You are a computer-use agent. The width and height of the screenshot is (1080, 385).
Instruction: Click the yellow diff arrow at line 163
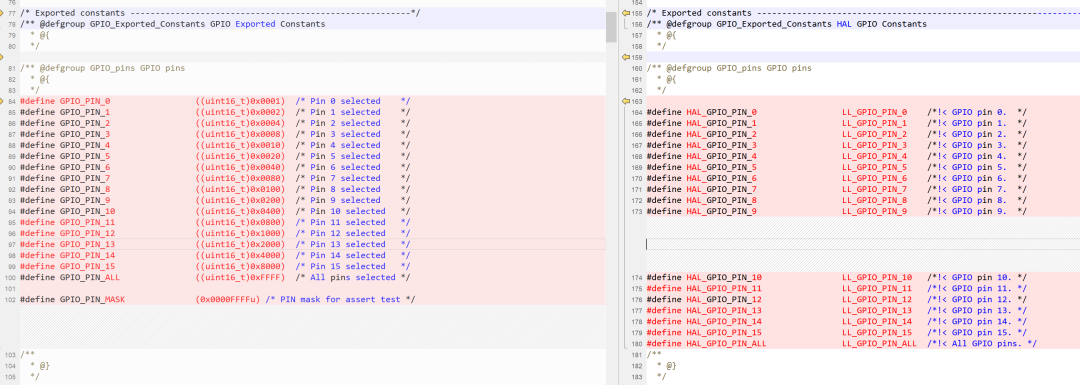click(626, 101)
